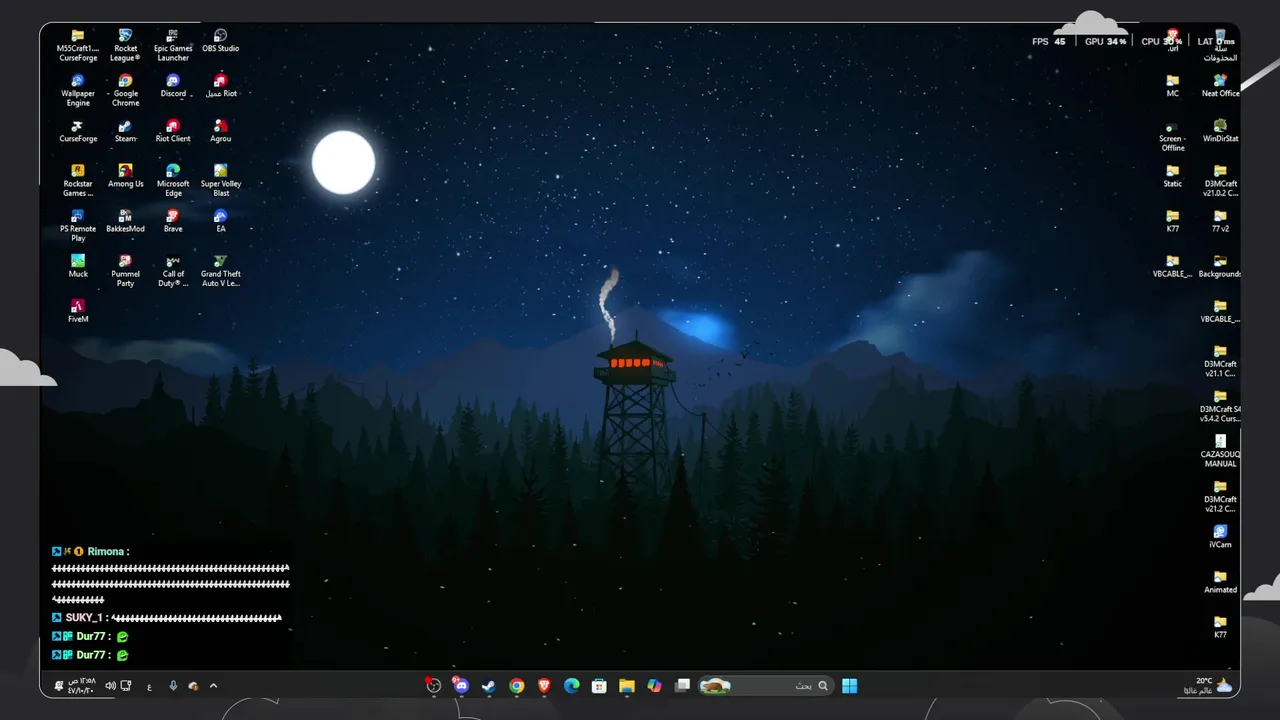Select the MC folder on desktop

click(1173, 86)
